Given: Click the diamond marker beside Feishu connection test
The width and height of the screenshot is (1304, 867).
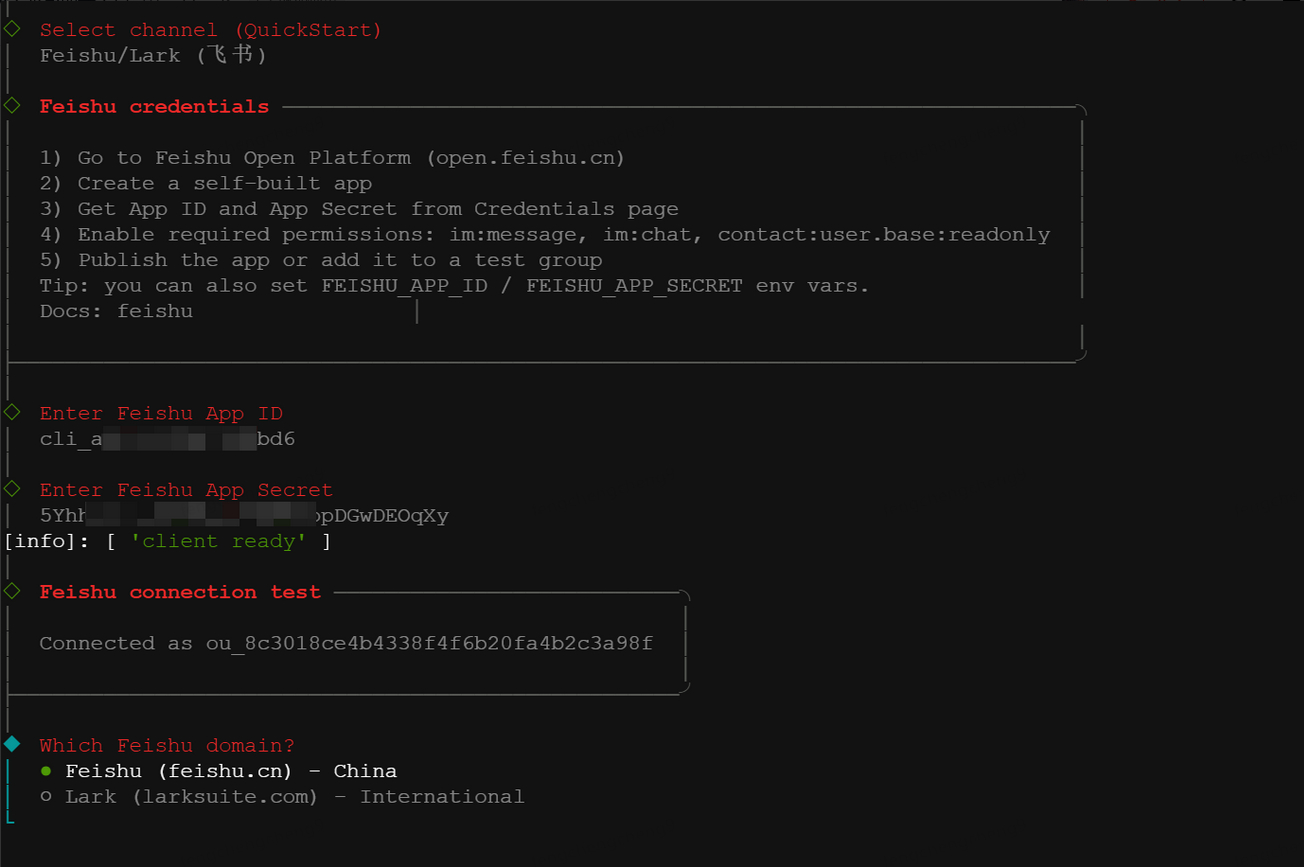Looking at the screenshot, I should coord(12,591).
